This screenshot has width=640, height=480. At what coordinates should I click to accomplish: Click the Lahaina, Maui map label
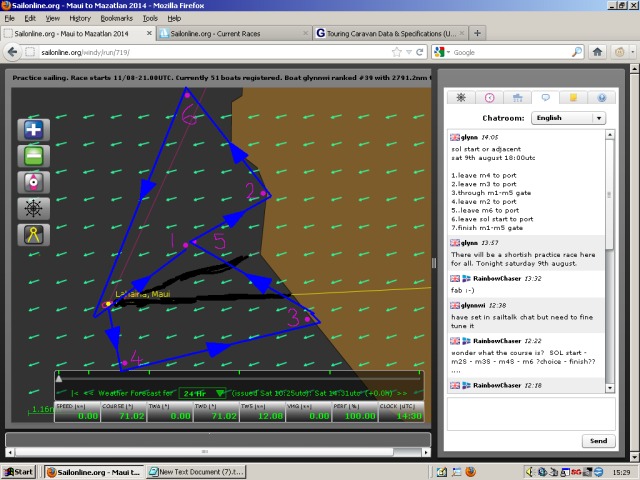point(142,294)
